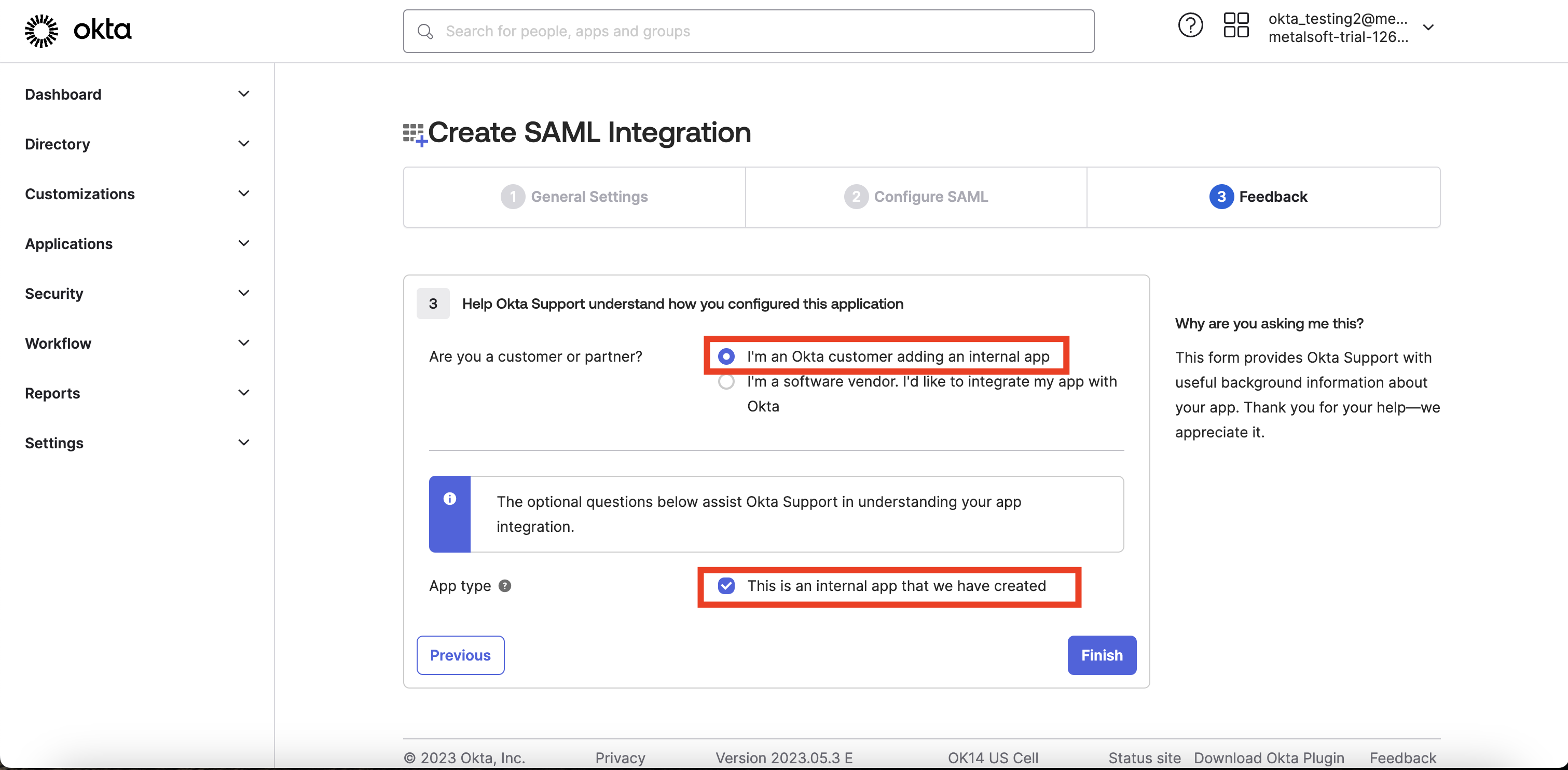Open the Download Okta Plugin link
This screenshot has height=770, width=1568.
point(1269,758)
